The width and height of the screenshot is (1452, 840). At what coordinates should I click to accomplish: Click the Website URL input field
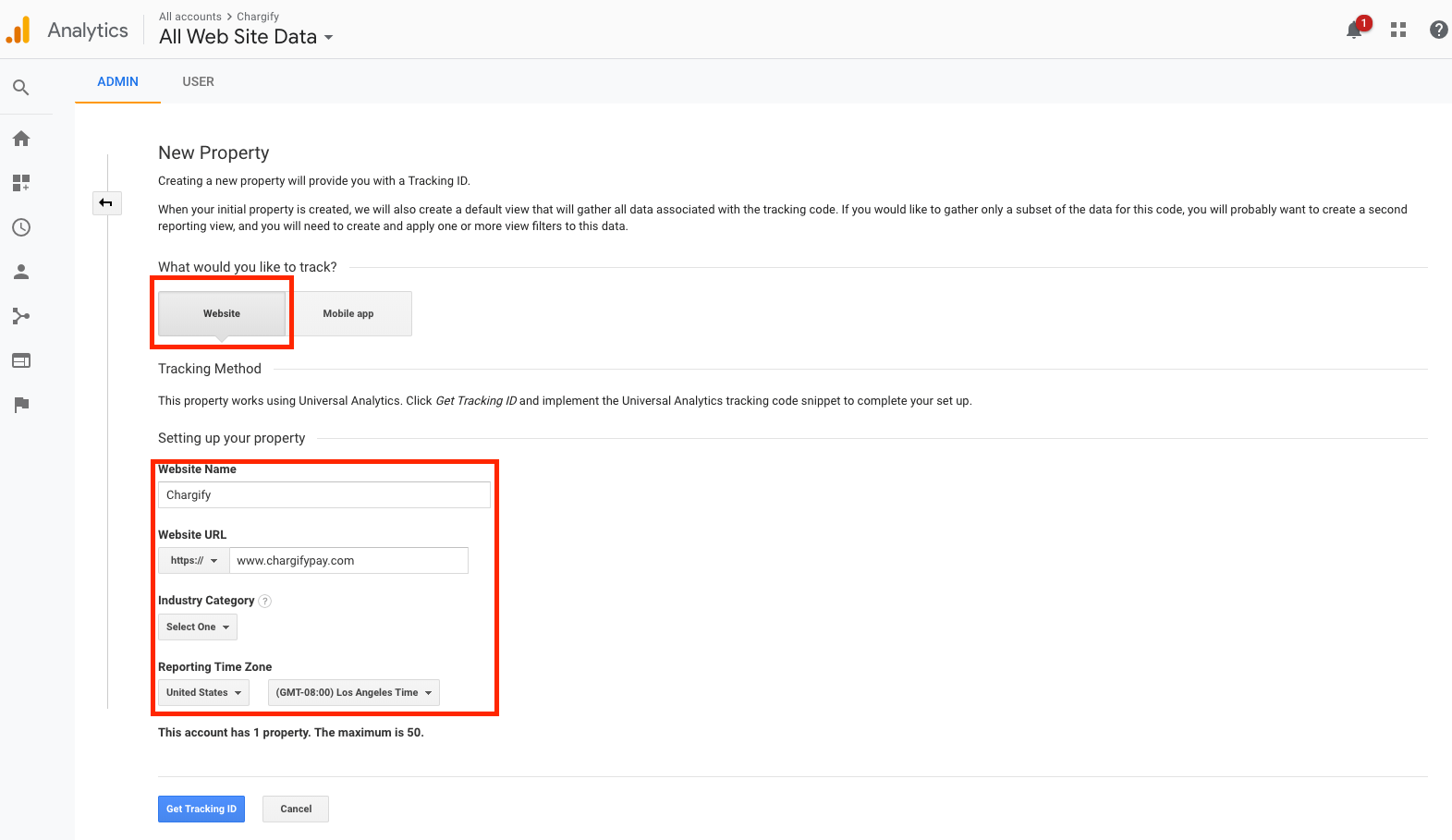point(349,561)
